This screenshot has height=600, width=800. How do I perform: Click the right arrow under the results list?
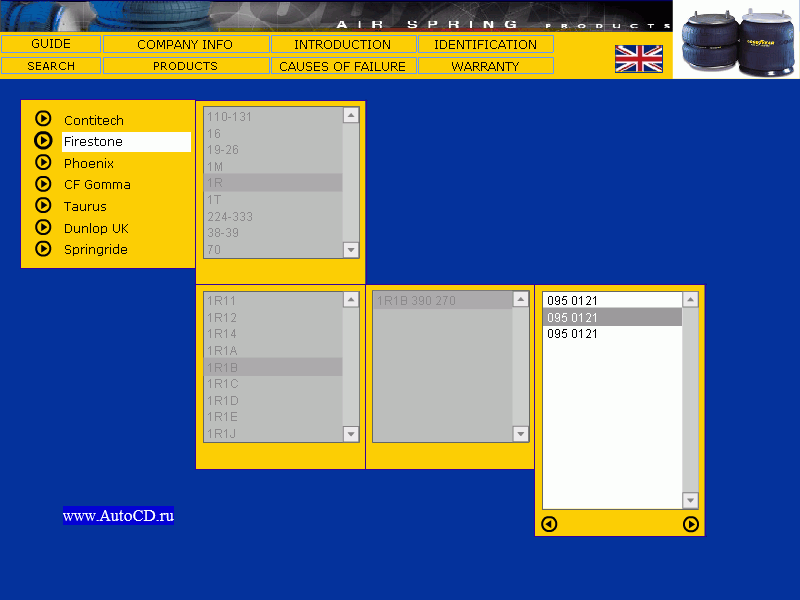[691, 524]
